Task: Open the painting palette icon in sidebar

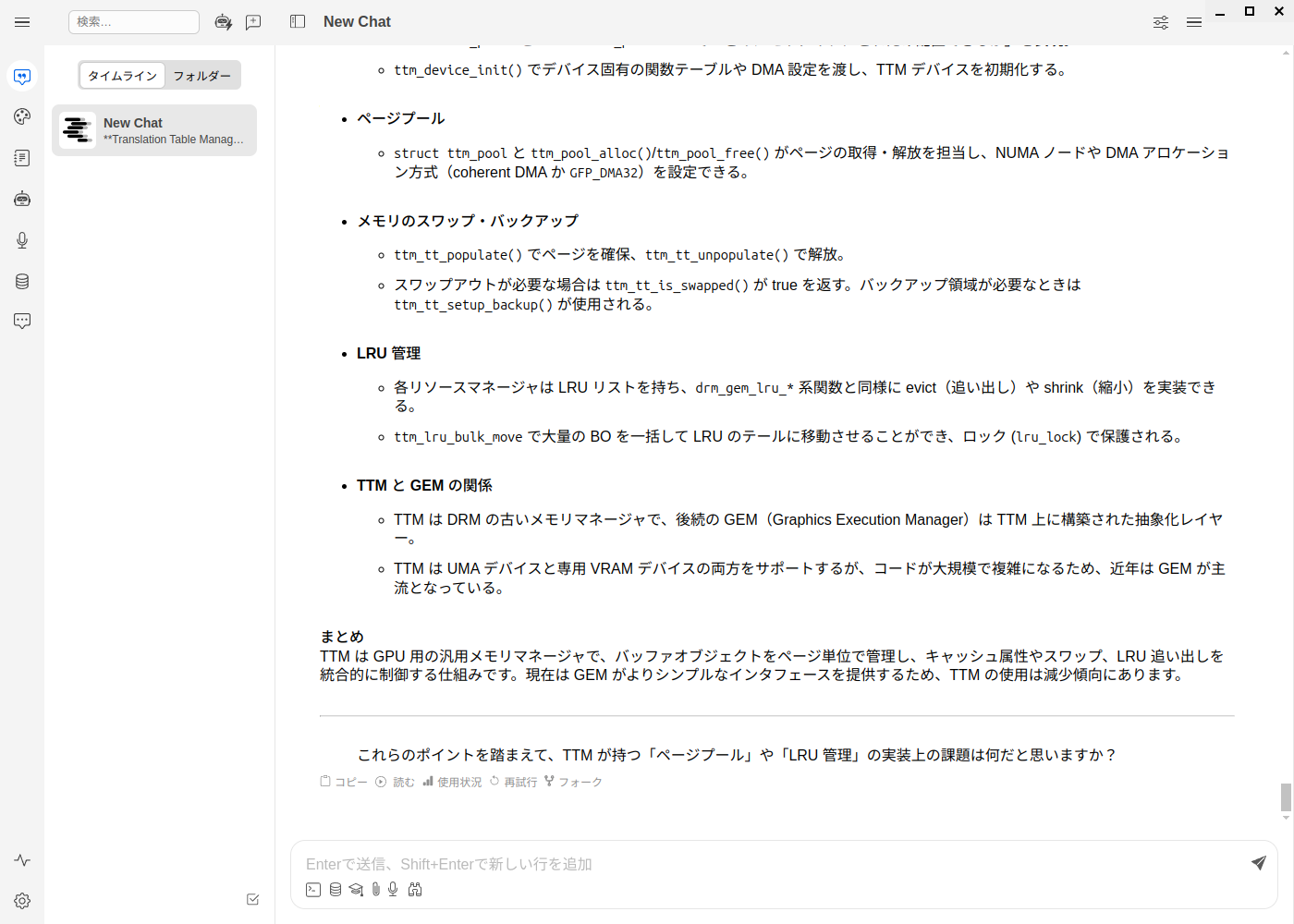Action: point(22,116)
